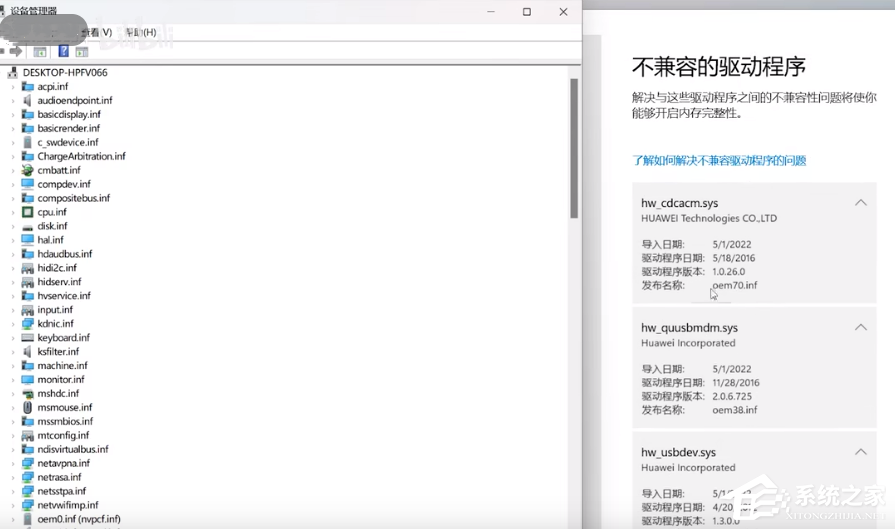The width and height of the screenshot is (895, 529).
Task: Collapse the hw_cdcacm.sys driver details
Action: 860,203
